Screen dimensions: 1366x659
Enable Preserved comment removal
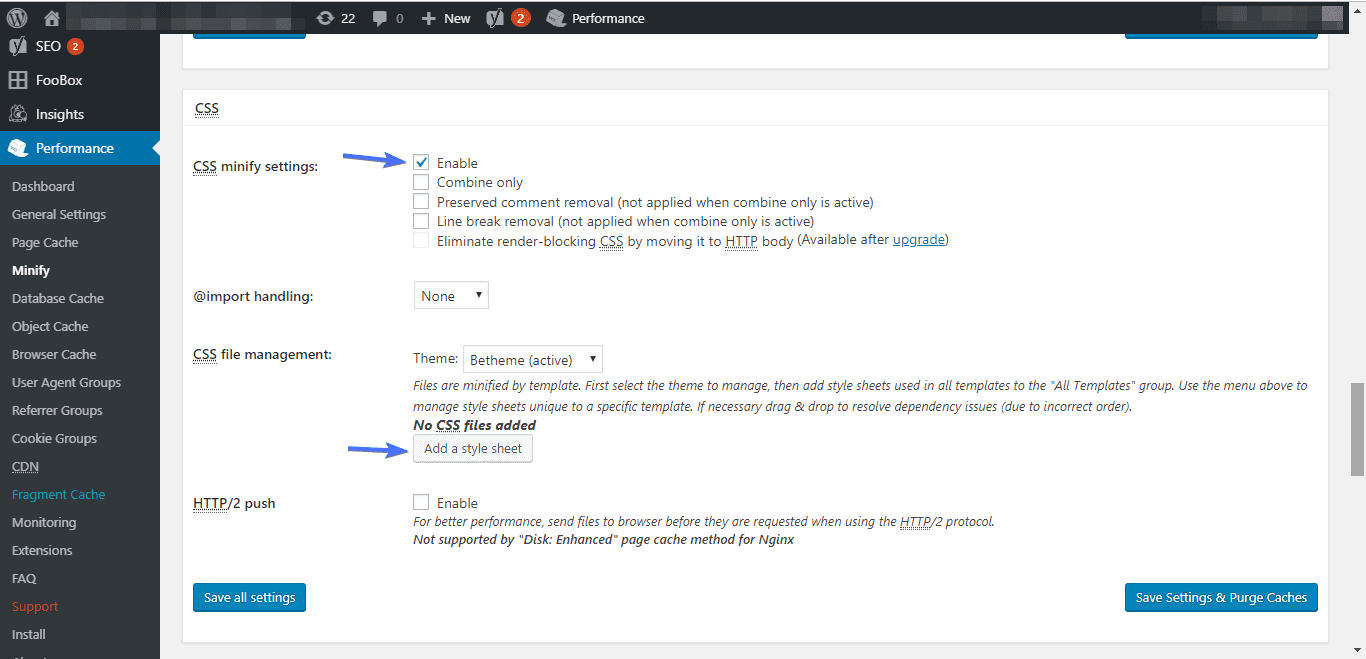click(421, 201)
